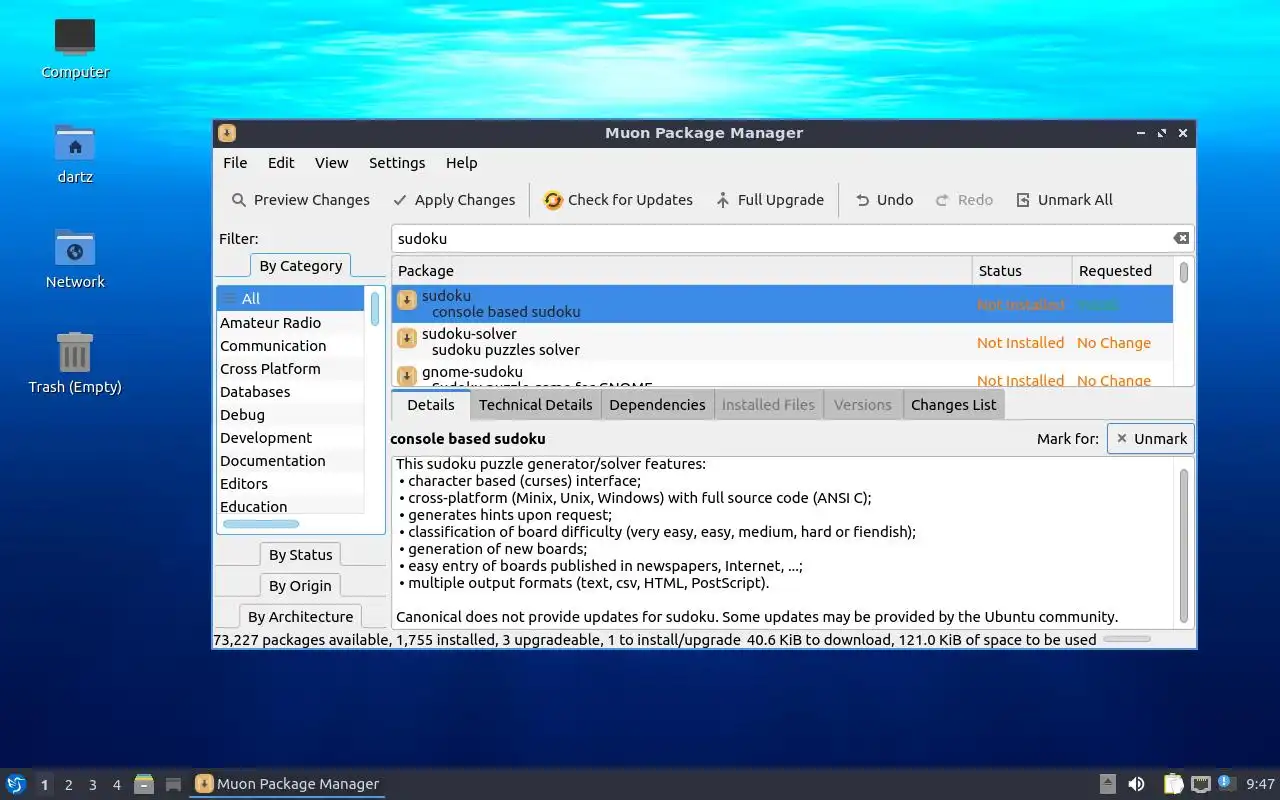Open the Settings menu
The height and width of the screenshot is (800, 1280).
[397, 163]
